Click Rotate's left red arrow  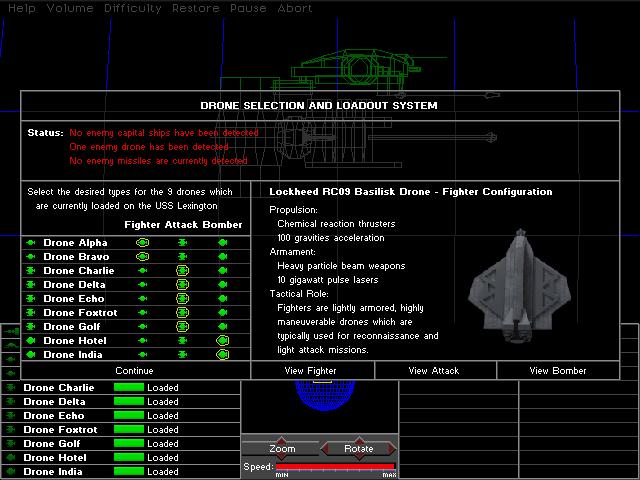[325, 449]
